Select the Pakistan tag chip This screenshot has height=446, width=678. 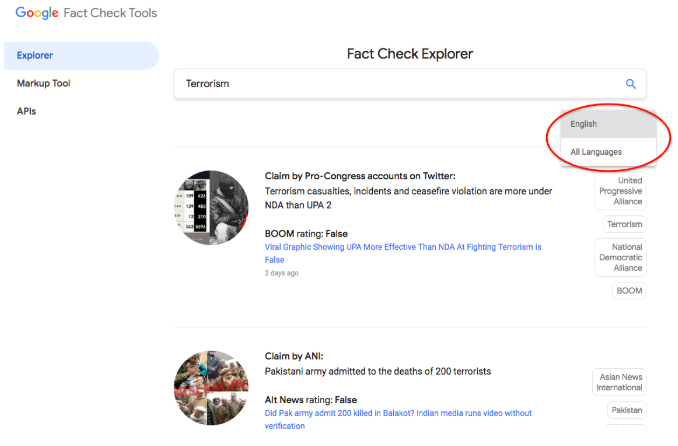(627, 410)
